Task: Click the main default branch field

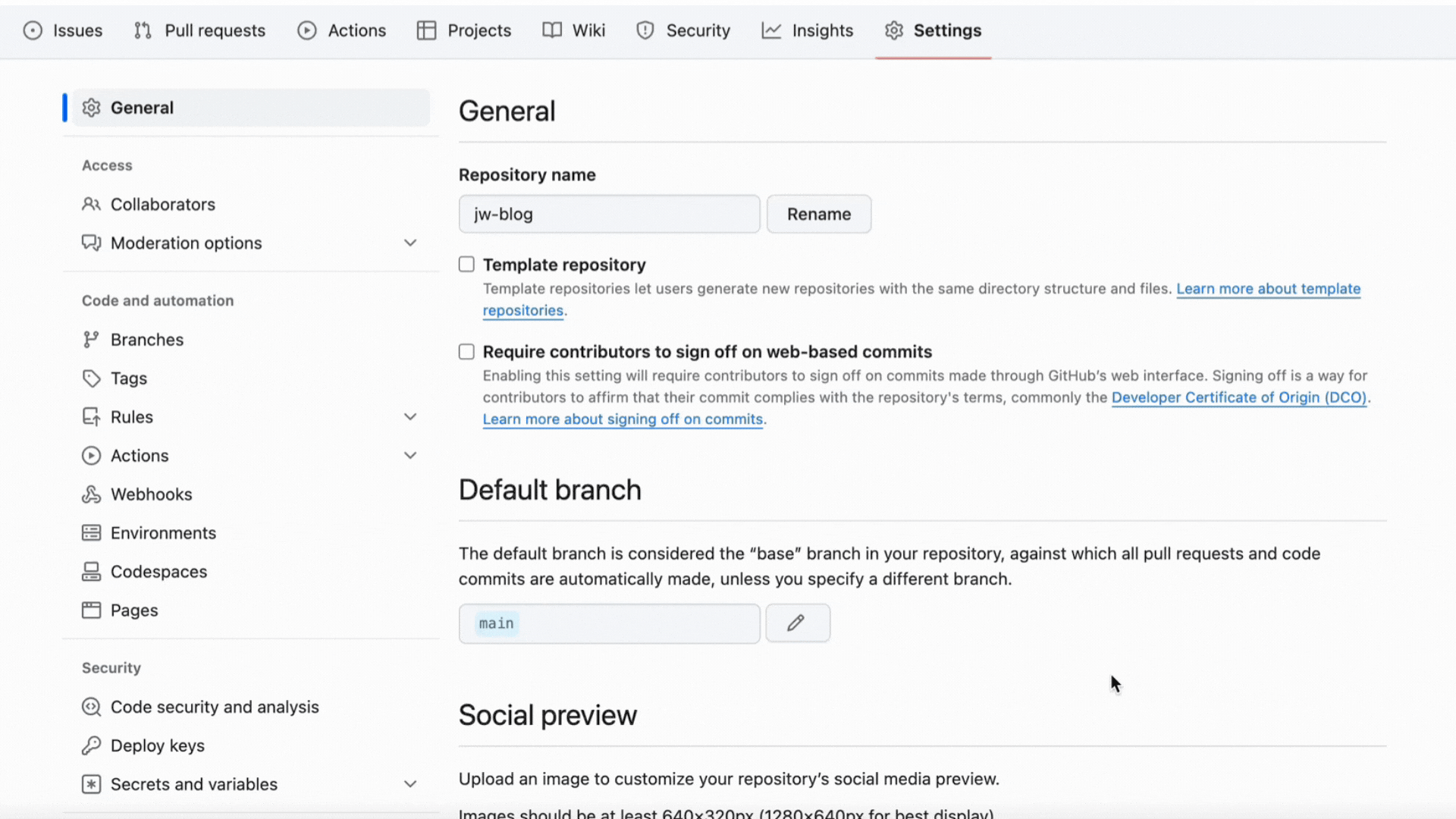Action: (609, 623)
